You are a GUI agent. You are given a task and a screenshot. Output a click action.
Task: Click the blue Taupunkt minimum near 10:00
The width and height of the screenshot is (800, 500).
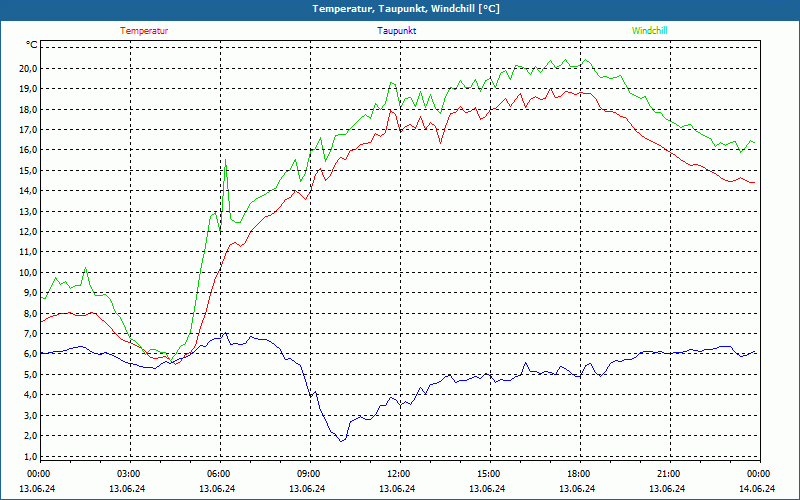(x=341, y=441)
